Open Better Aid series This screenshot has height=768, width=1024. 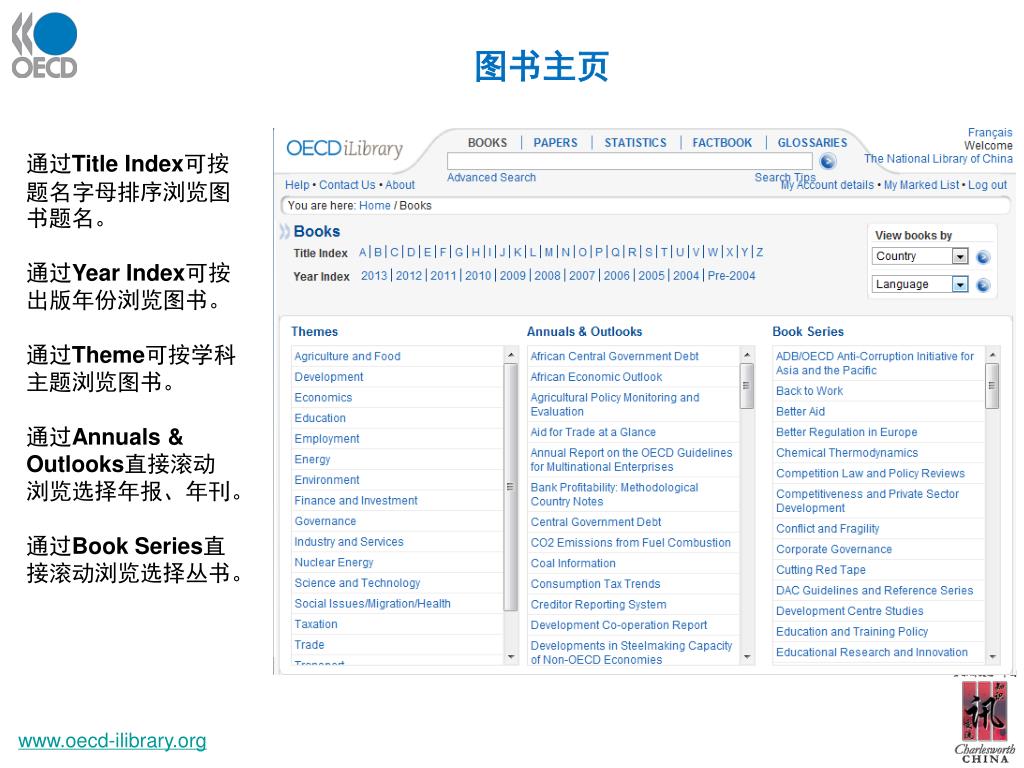click(801, 411)
